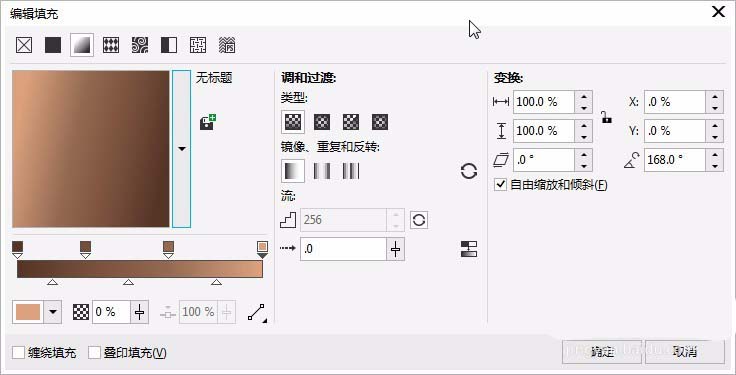Open the fill picker dropdown arrow
Screen dimensions: 736x375
(182, 149)
